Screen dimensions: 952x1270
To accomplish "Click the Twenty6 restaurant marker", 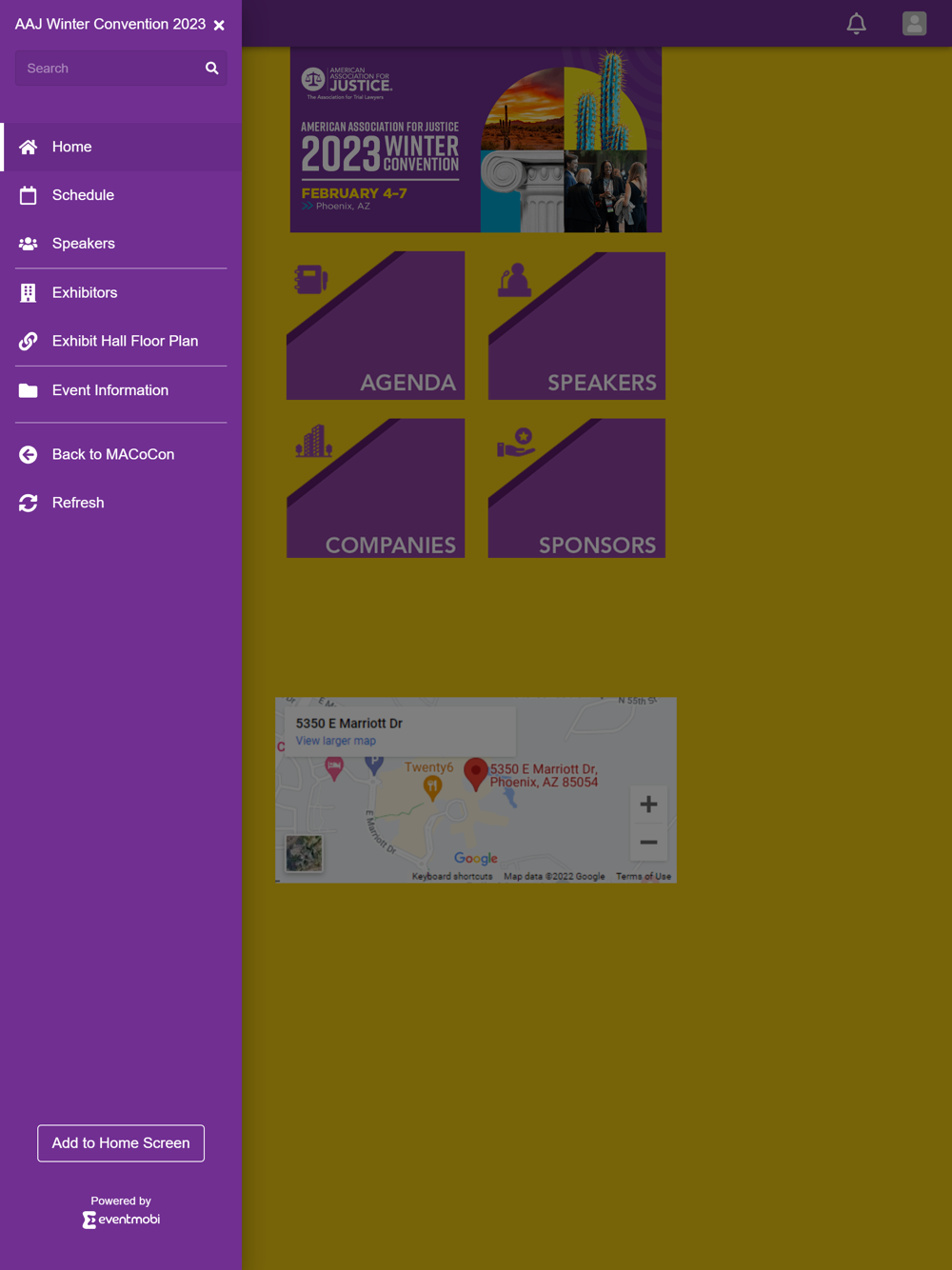I will pyautogui.click(x=432, y=786).
